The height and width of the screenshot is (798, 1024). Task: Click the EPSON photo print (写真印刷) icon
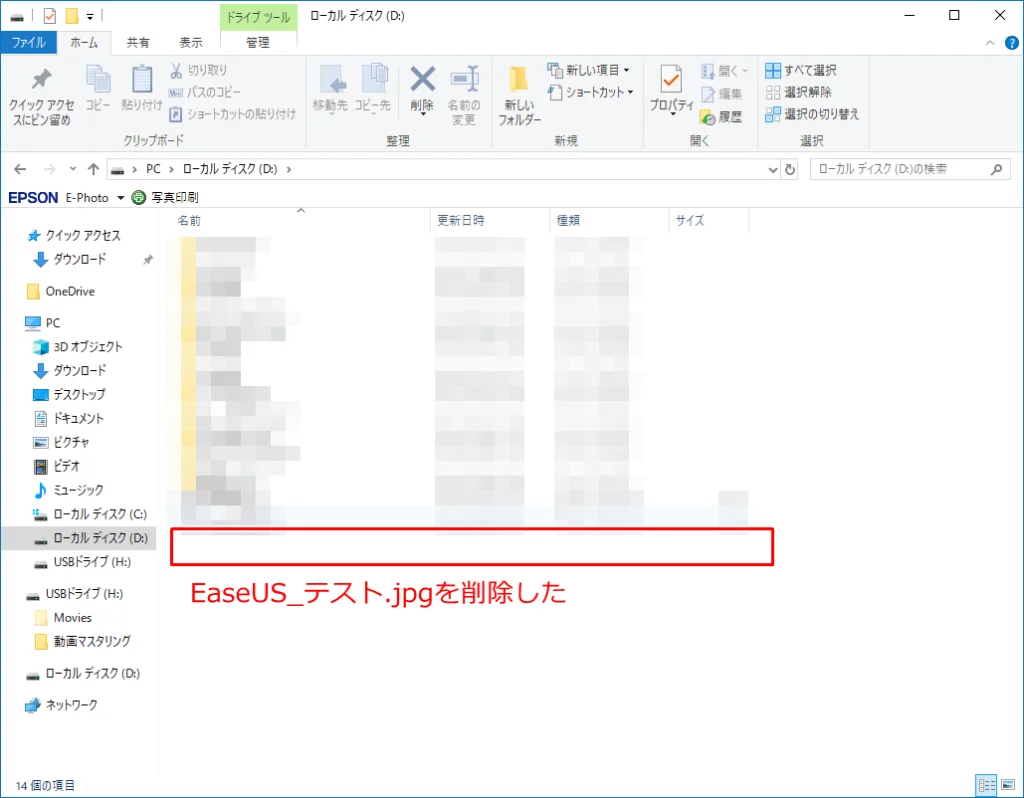click(139, 197)
